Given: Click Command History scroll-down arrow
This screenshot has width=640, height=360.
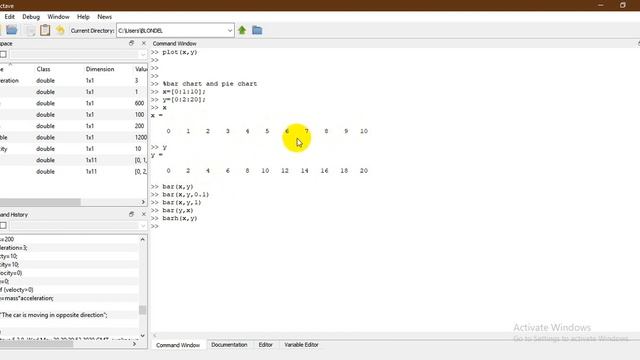Looking at the screenshot, I should point(142,336).
